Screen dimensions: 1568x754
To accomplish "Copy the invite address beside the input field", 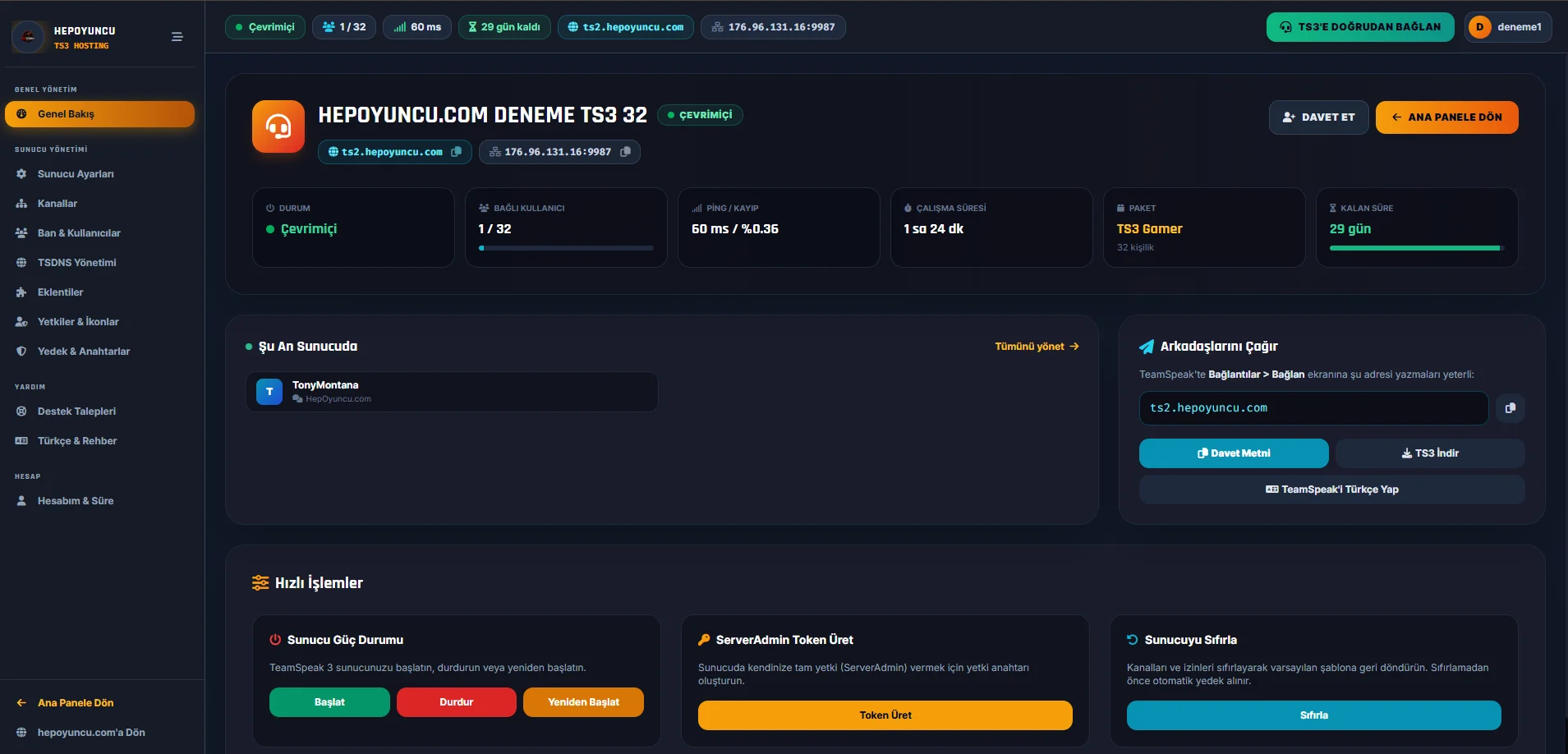I will click(x=1510, y=408).
